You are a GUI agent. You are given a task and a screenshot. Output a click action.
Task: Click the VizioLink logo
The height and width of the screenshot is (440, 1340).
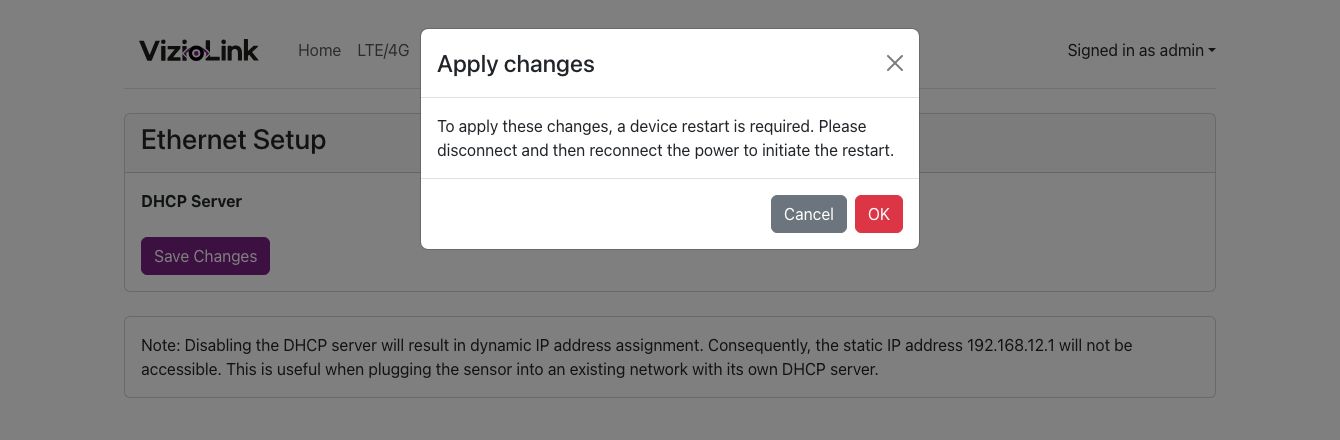(198, 50)
